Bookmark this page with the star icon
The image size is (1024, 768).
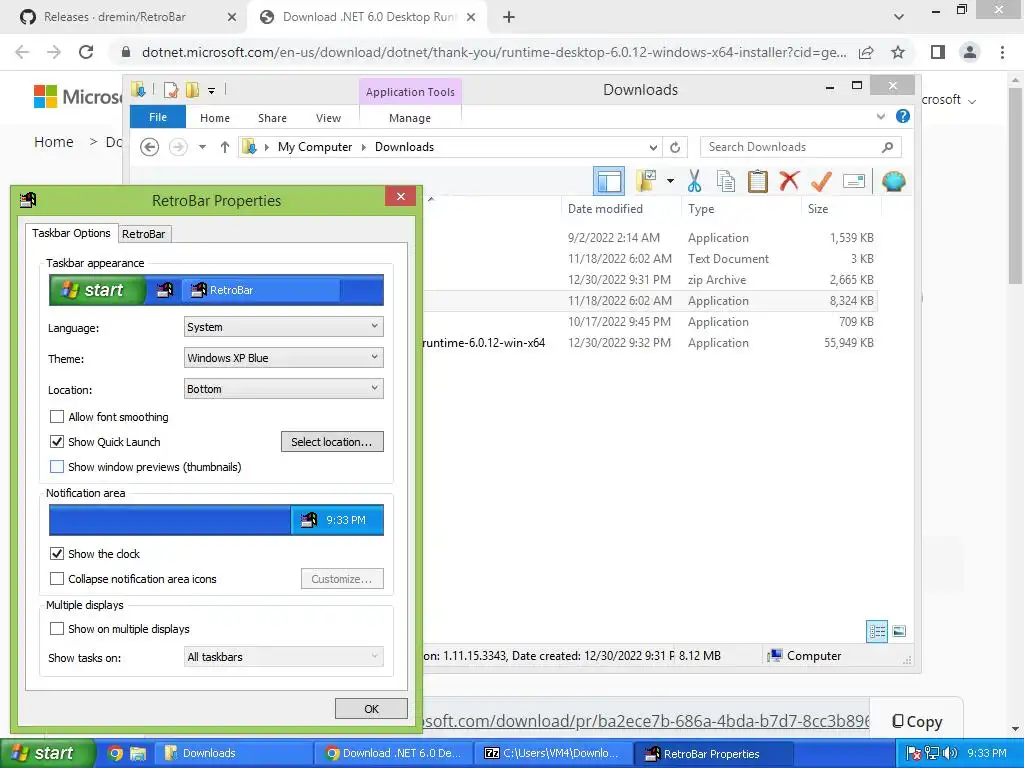898,52
